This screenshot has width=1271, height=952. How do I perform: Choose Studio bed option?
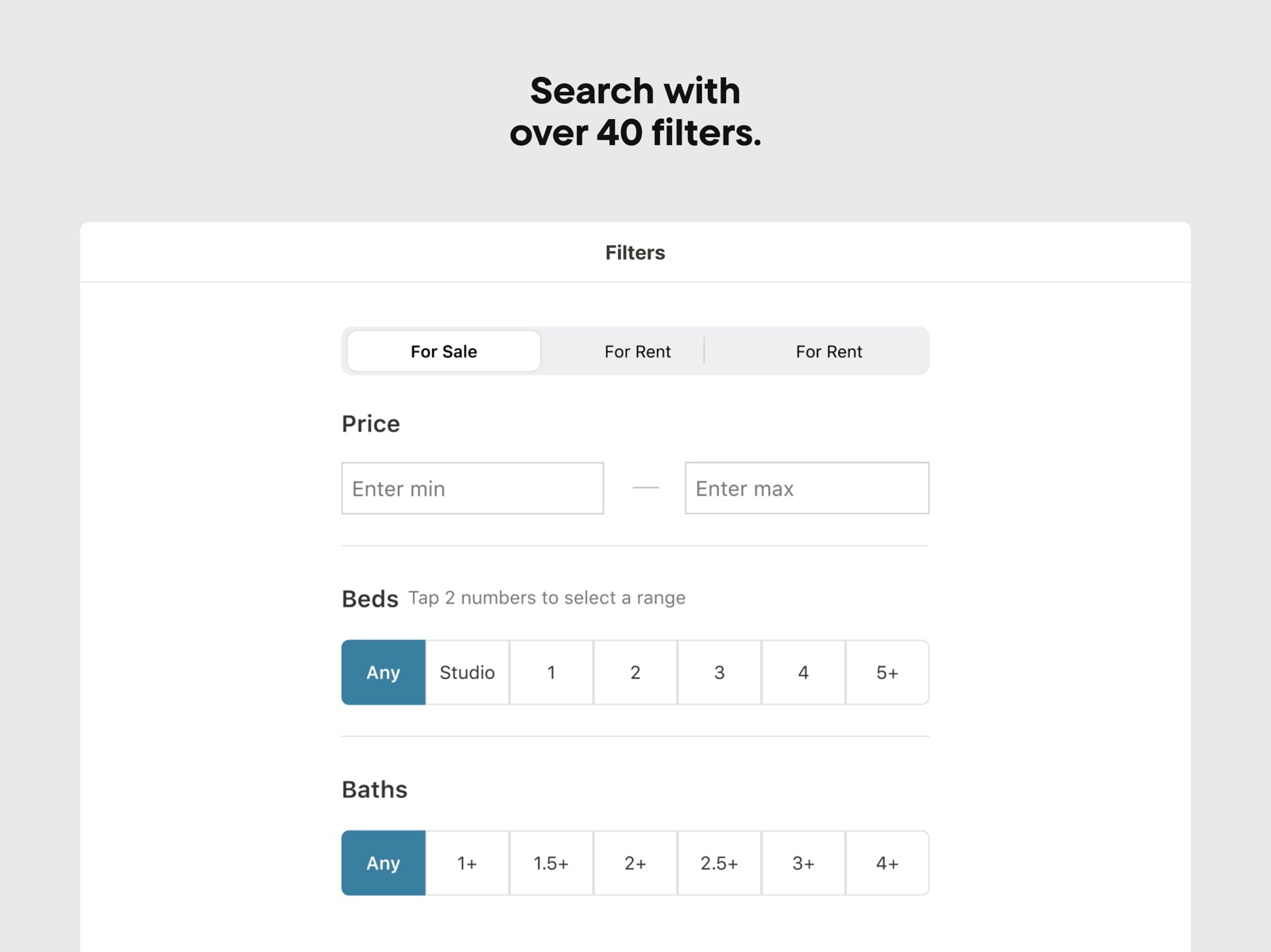[468, 673]
